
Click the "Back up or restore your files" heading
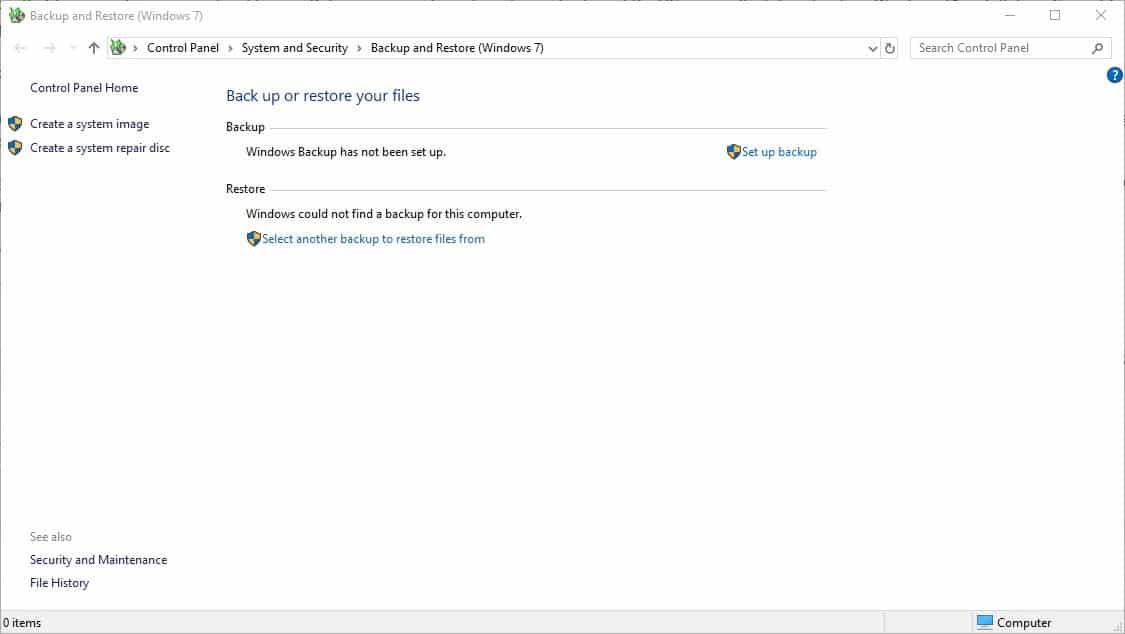click(x=323, y=95)
